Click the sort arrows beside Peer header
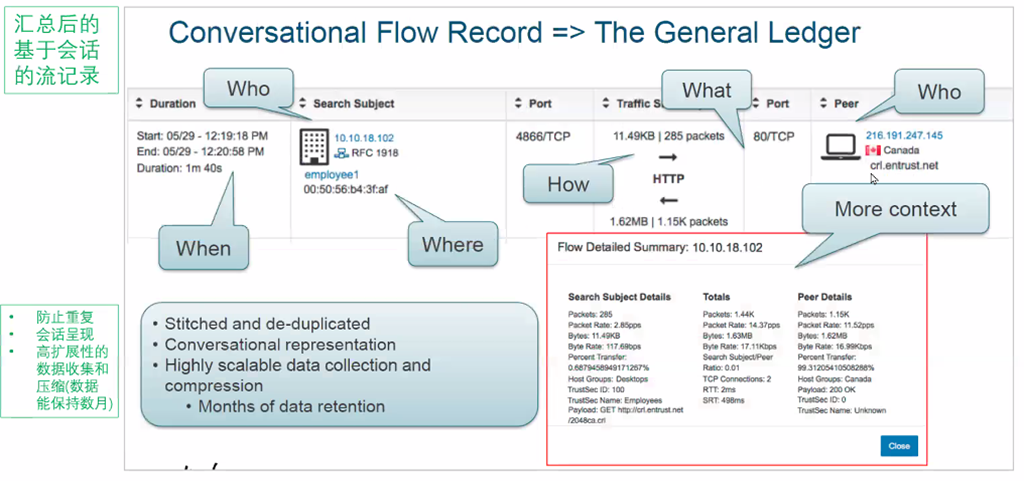The height and width of the screenshot is (481, 1024). tap(823, 104)
